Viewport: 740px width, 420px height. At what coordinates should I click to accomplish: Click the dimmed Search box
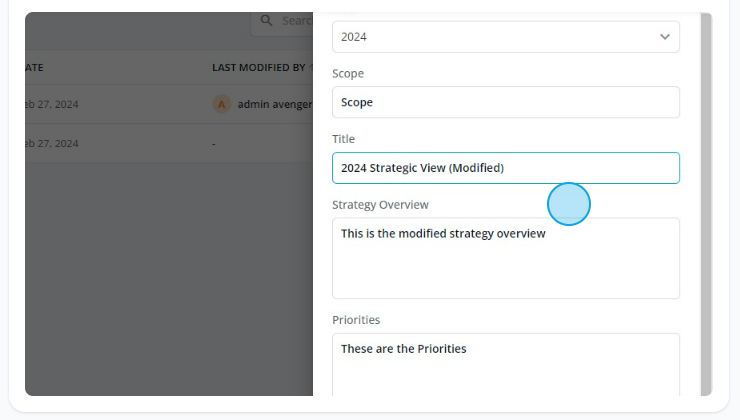282,22
